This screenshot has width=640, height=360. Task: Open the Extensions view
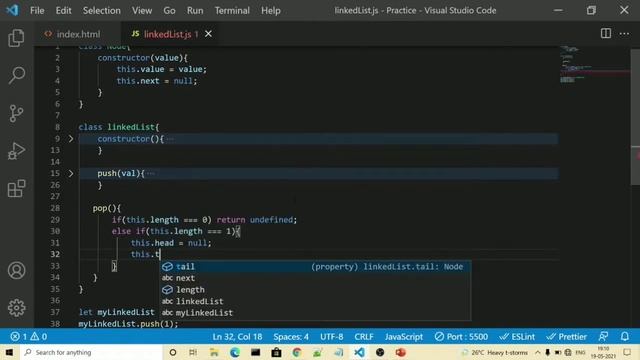click(16, 188)
